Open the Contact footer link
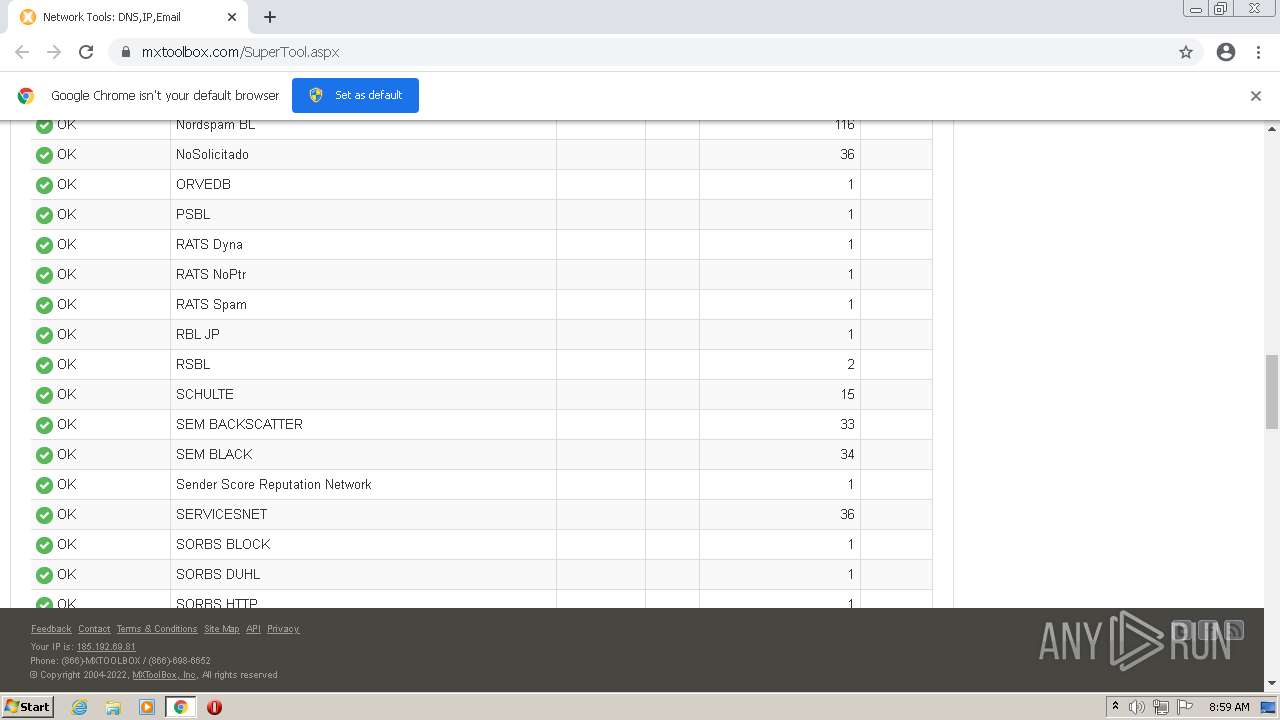1280x720 pixels. (x=94, y=629)
